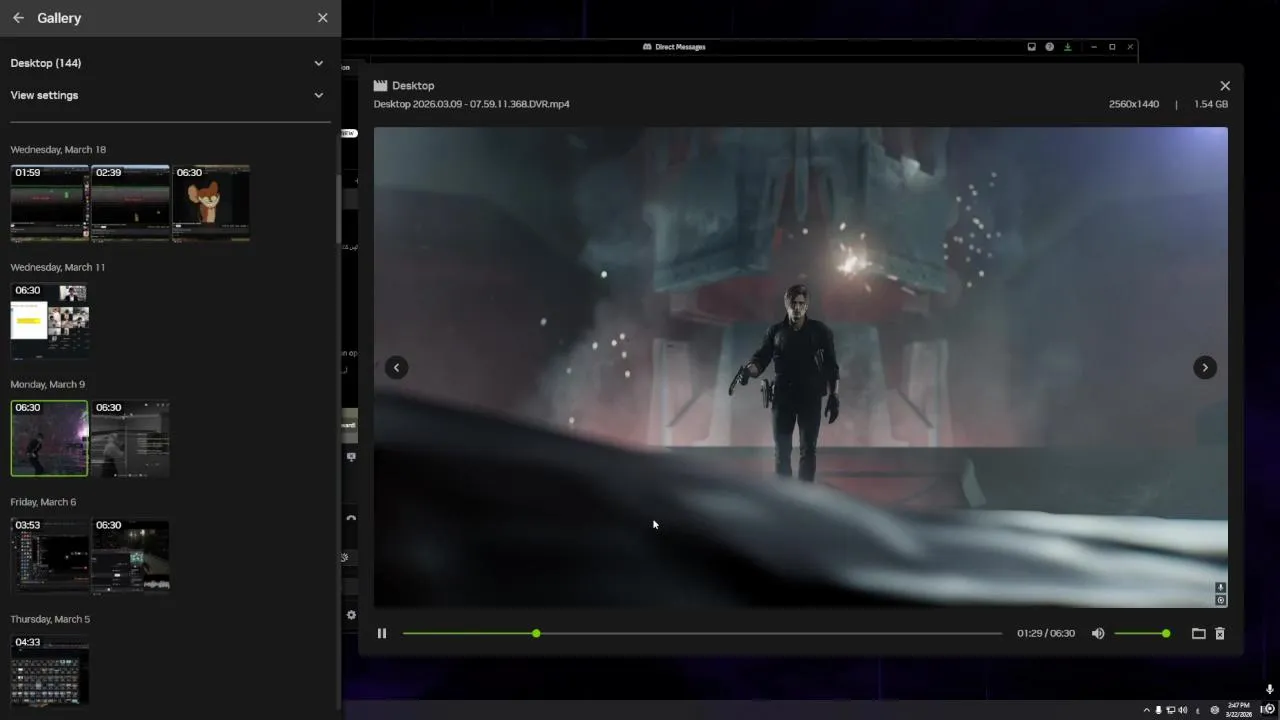
Task: Go back from the Gallery panel
Action: coord(18,18)
